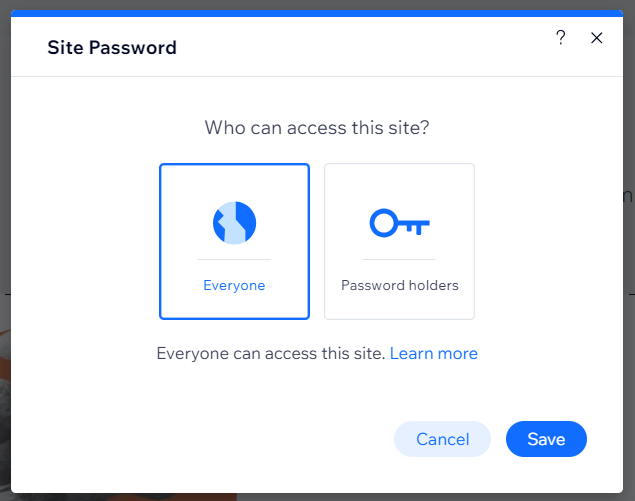The image size is (635, 501).
Task: Click the dimmed background left of the dialog
Action: [5, 250]
